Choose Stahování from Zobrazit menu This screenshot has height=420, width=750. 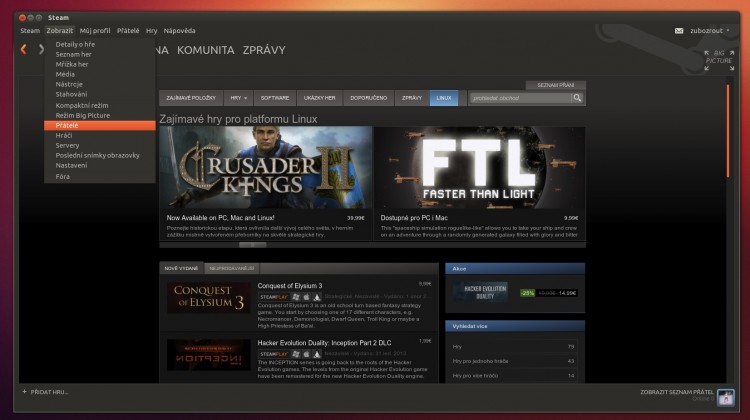point(99,94)
